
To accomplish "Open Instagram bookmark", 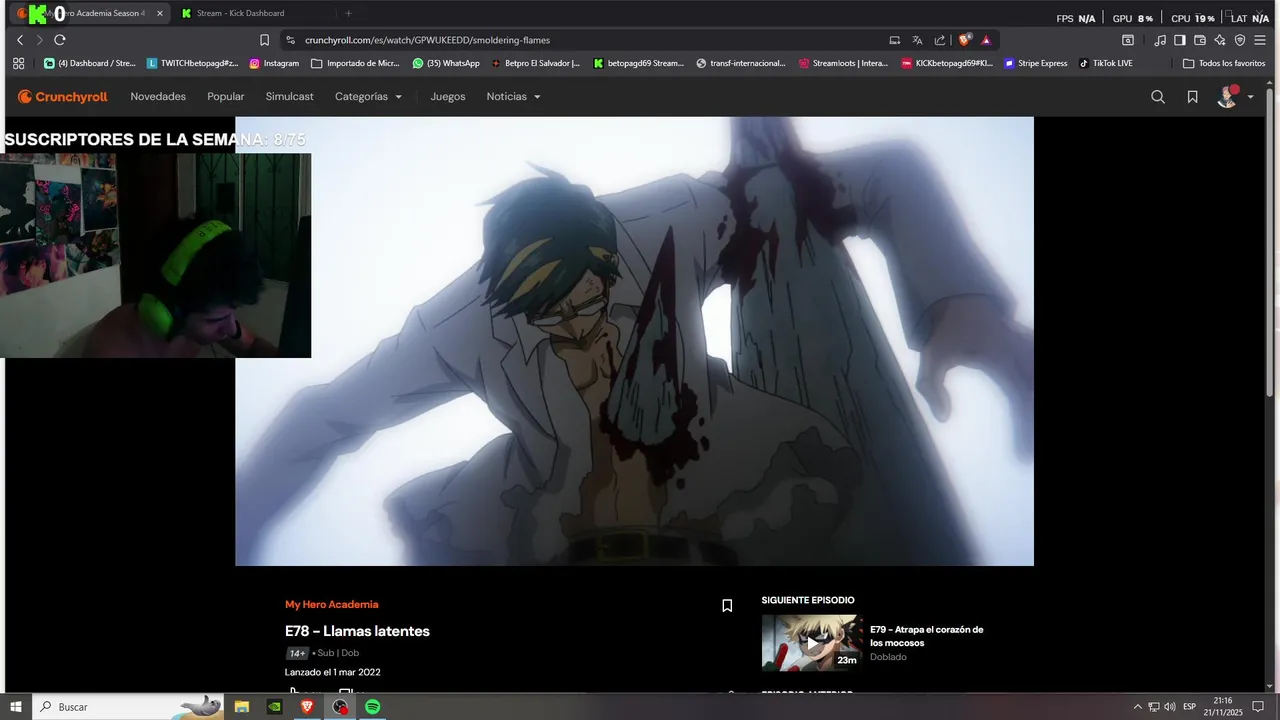I will click(274, 63).
